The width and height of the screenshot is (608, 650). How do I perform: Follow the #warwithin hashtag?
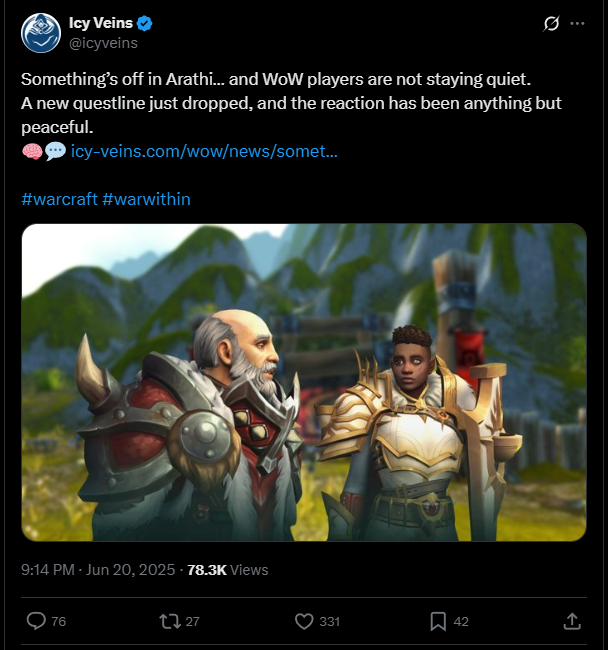point(146,199)
